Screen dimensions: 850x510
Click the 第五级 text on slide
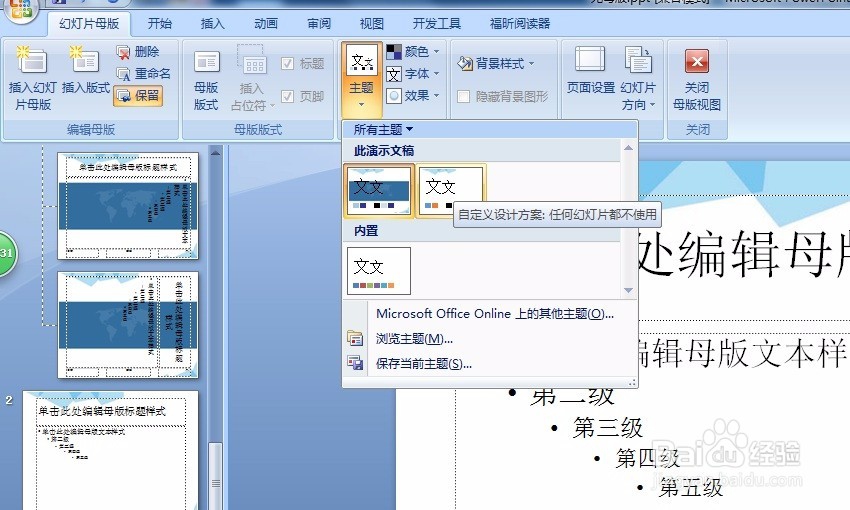coord(691,488)
